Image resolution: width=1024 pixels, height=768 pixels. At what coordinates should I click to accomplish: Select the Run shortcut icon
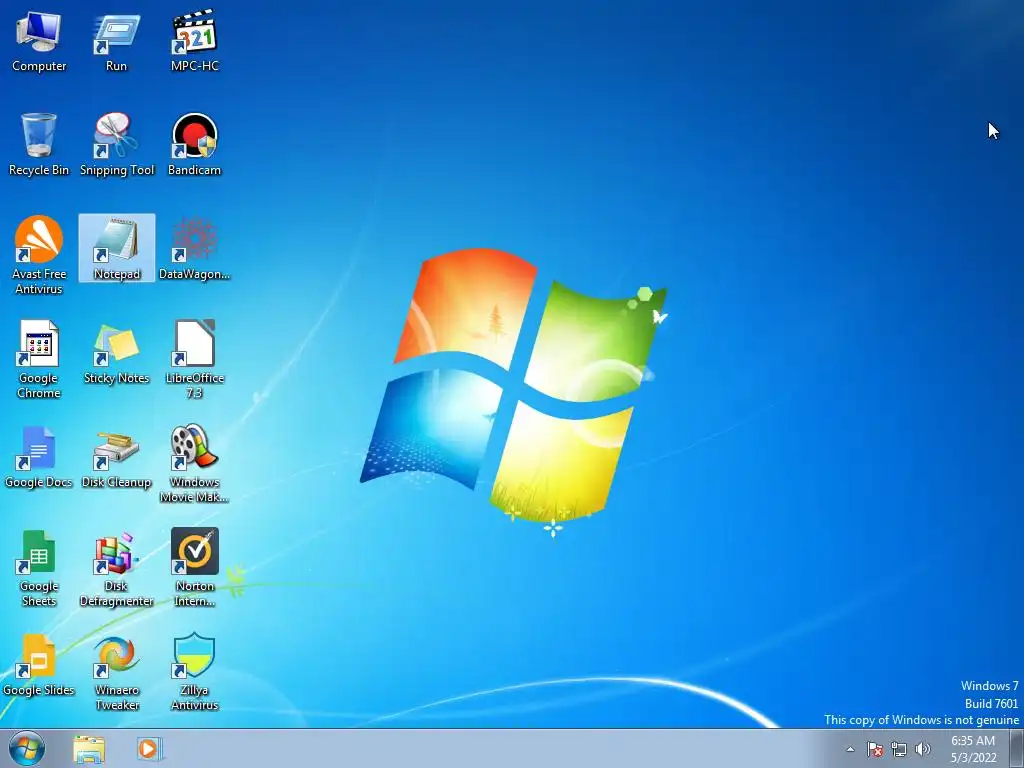116,41
